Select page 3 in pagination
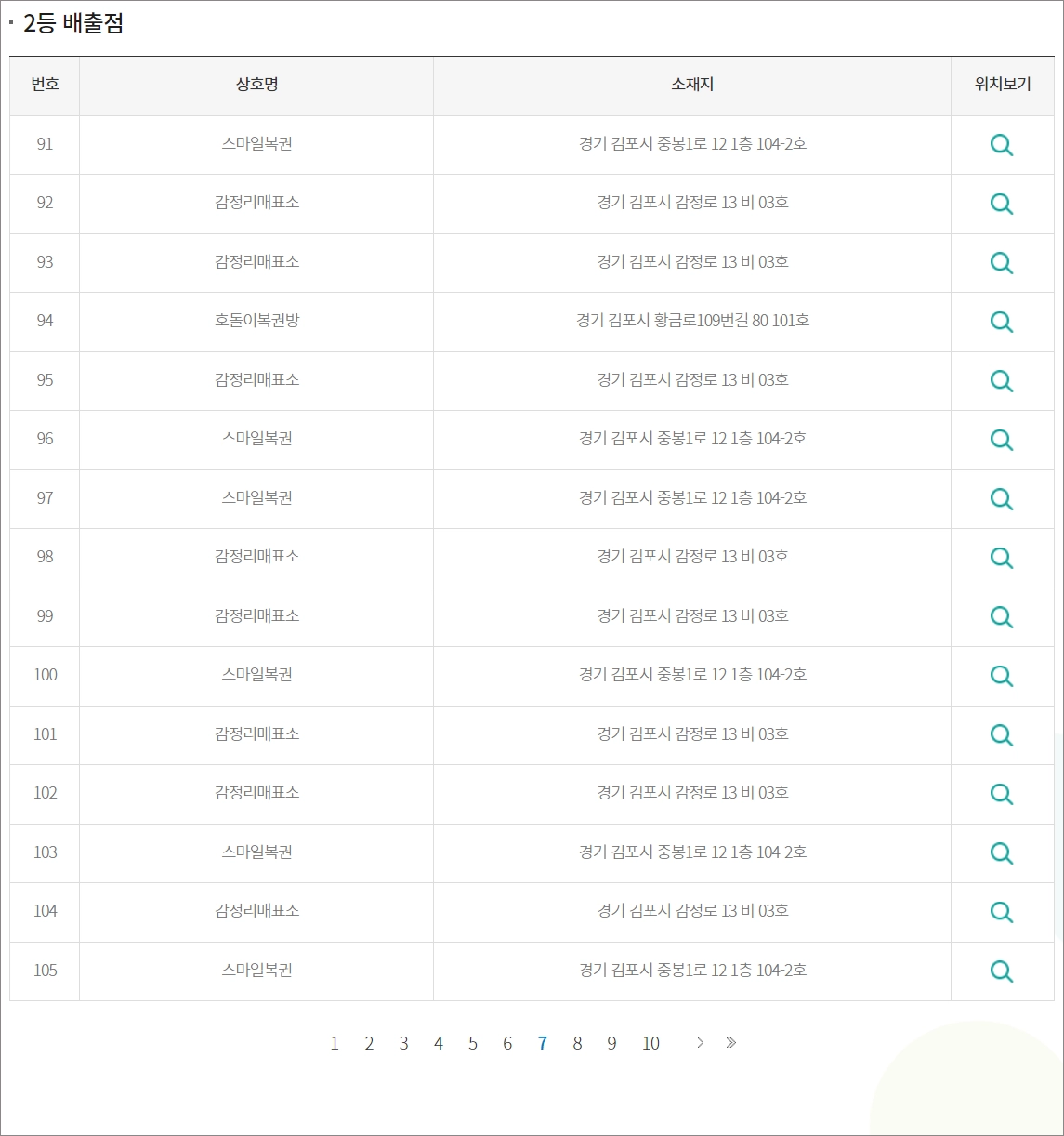Viewport: 1064px width, 1136px height. (x=403, y=1043)
